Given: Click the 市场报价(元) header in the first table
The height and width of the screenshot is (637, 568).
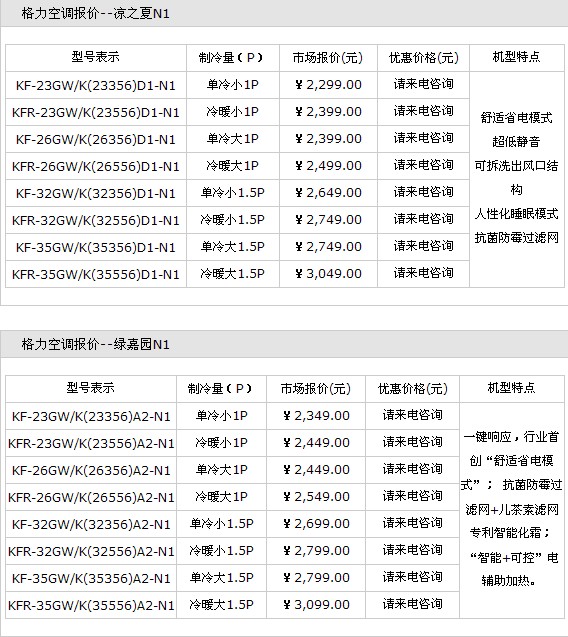Looking at the screenshot, I should 328,58.
